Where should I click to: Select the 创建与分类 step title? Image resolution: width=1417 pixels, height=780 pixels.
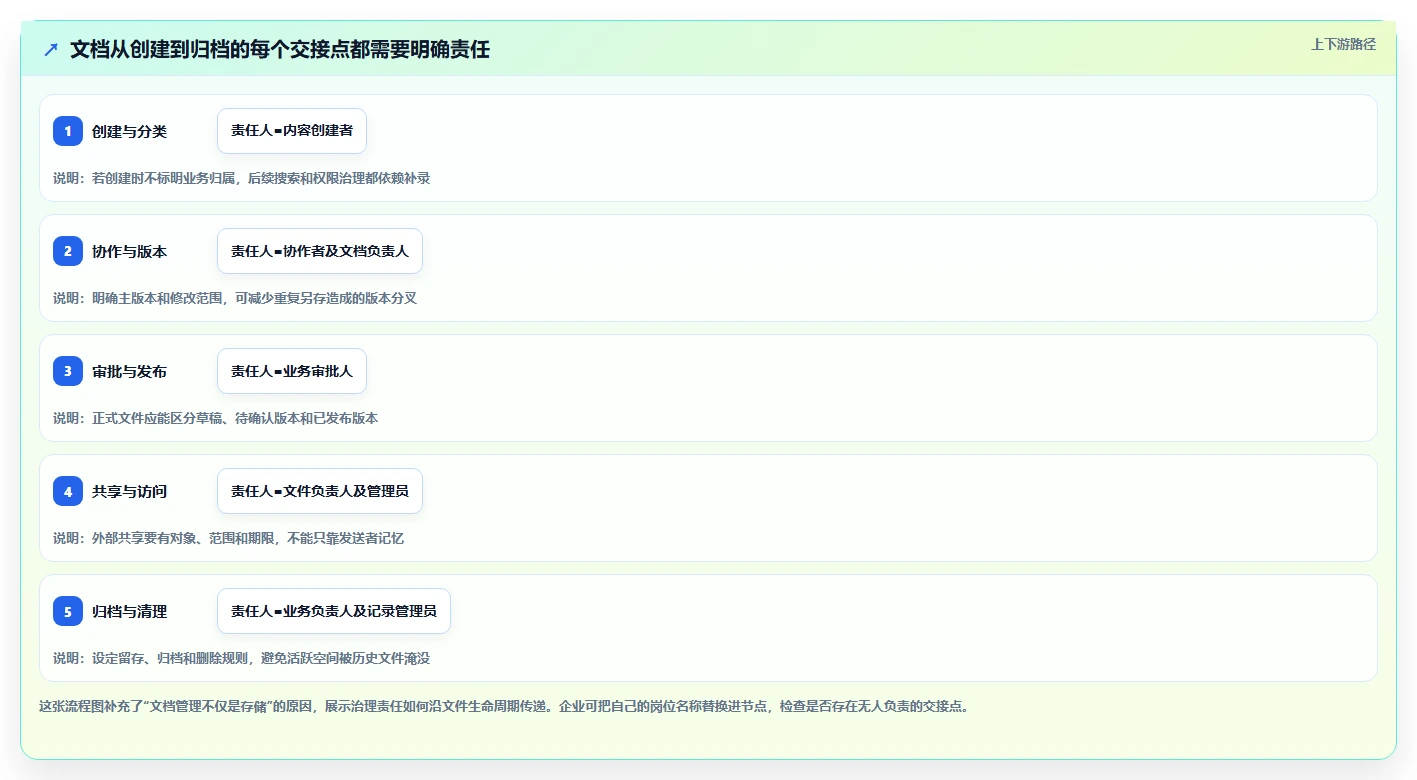click(129, 131)
